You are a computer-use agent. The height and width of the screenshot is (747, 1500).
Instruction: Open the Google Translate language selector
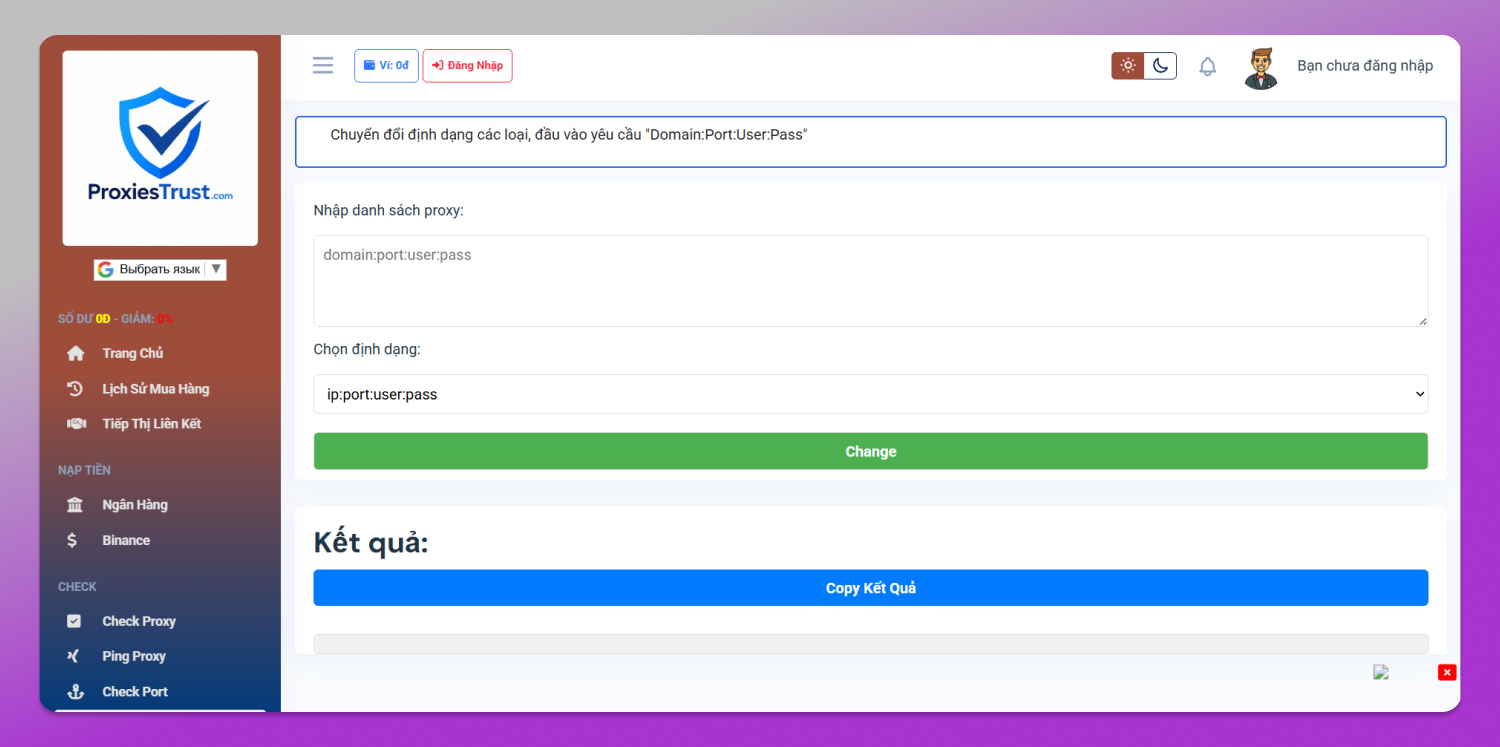pyautogui.click(x=160, y=270)
